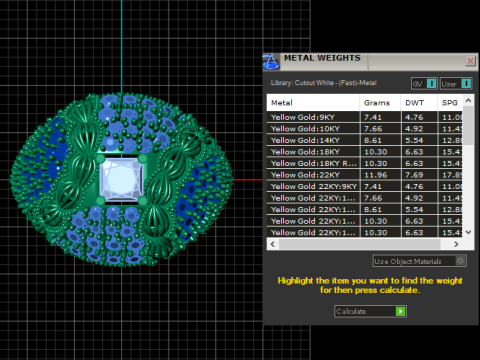The image size is (480, 360).
Task: Select the Yellow Gold:9KY row
Action: [365, 117]
